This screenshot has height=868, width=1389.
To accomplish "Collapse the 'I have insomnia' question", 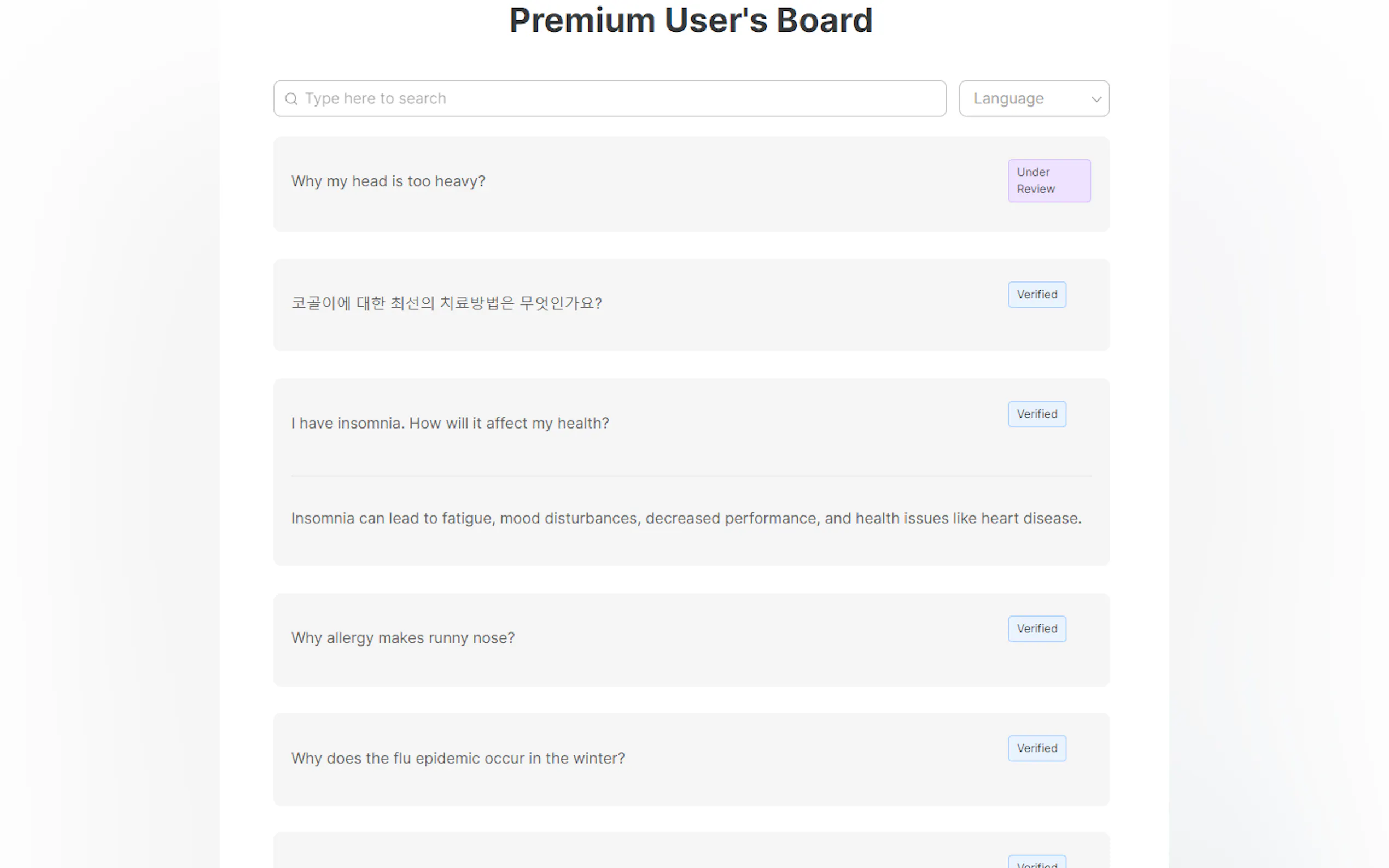I will pos(450,424).
